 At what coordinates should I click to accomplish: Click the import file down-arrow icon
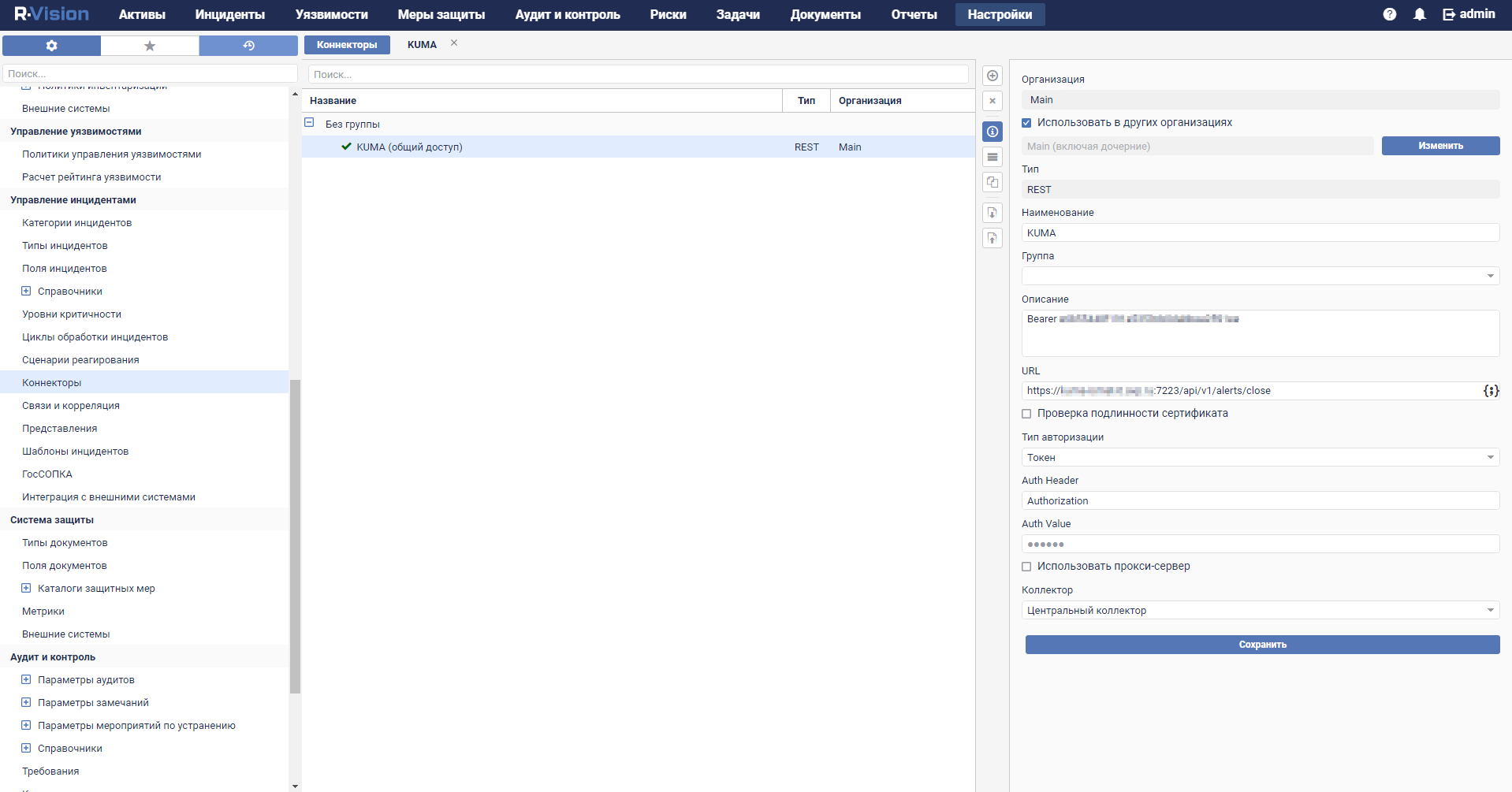[992, 213]
